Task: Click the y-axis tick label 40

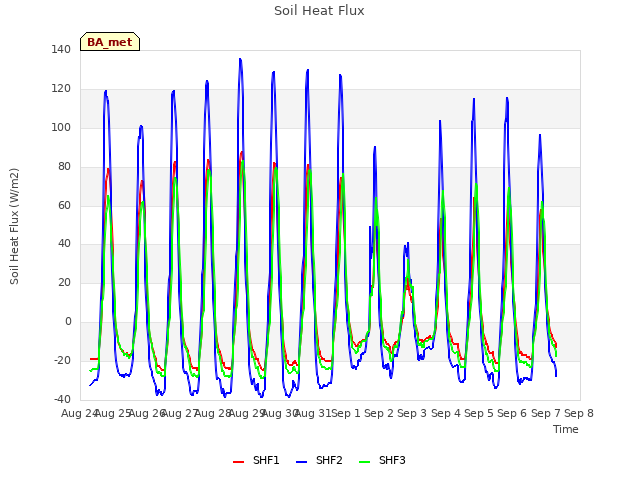Action: coord(64,244)
